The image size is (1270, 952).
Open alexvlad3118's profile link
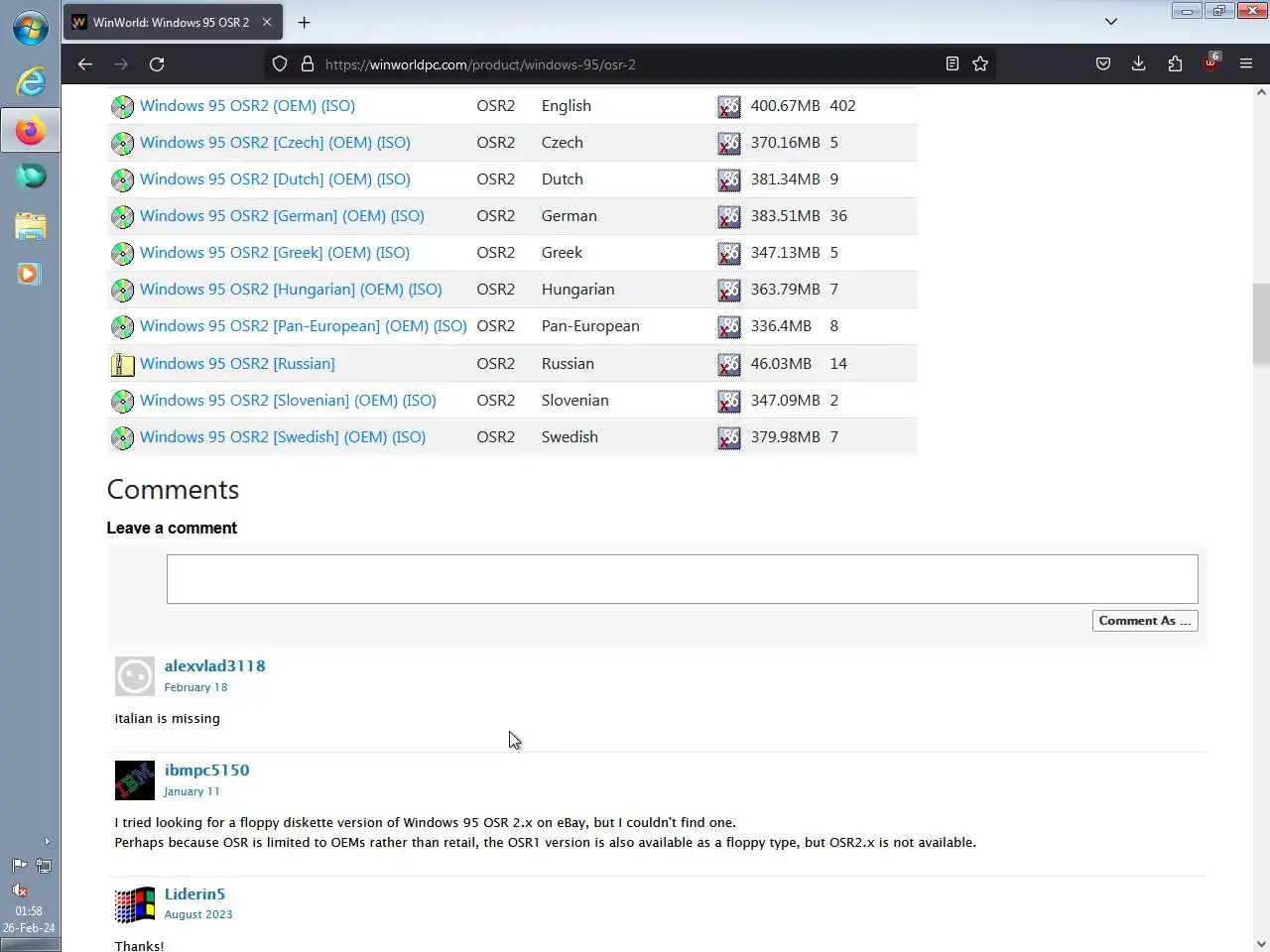tap(214, 665)
